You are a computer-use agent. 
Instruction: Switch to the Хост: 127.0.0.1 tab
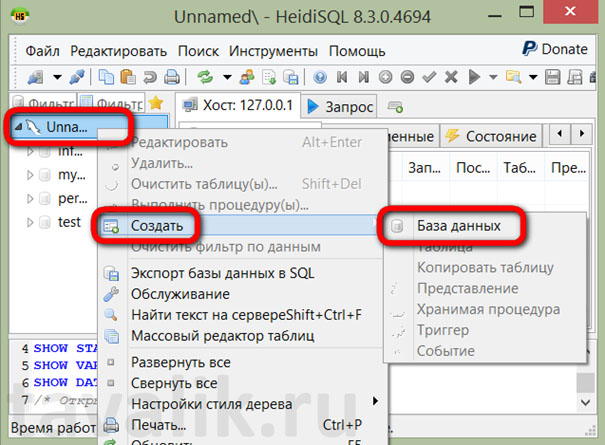[x=238, y=105]
